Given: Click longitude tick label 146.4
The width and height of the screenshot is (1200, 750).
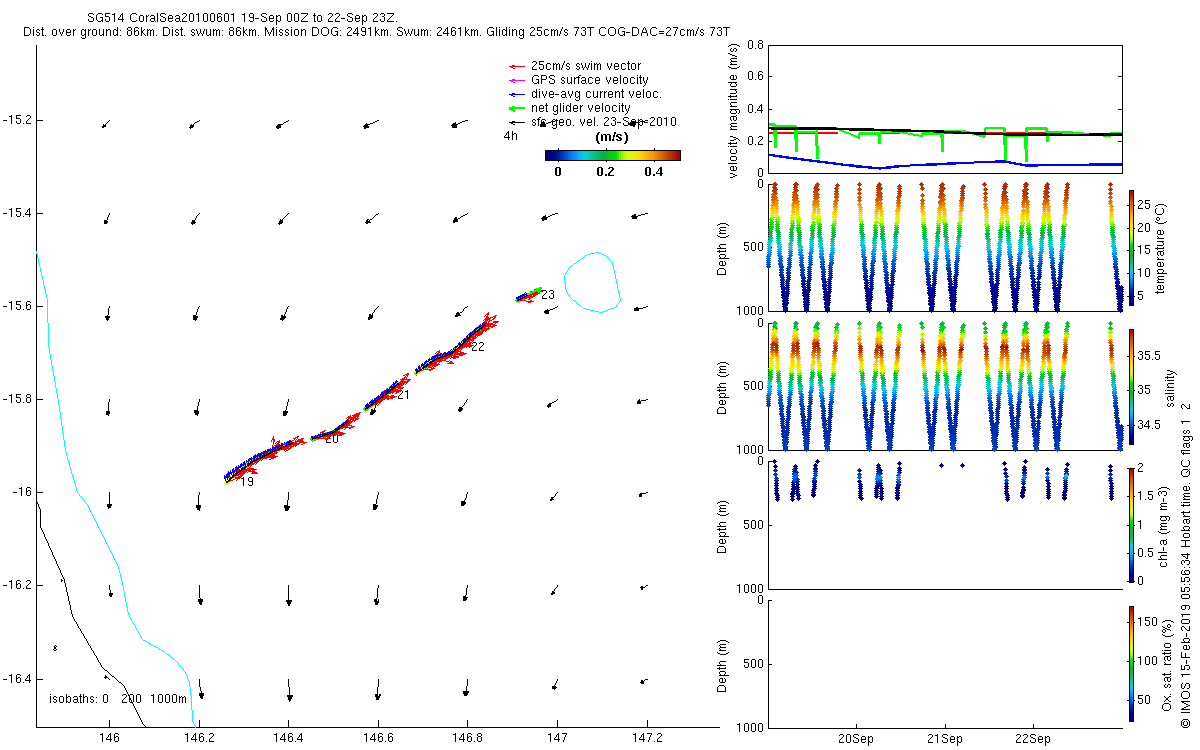Looking at the screenshot, I should [x=289, y=738].
